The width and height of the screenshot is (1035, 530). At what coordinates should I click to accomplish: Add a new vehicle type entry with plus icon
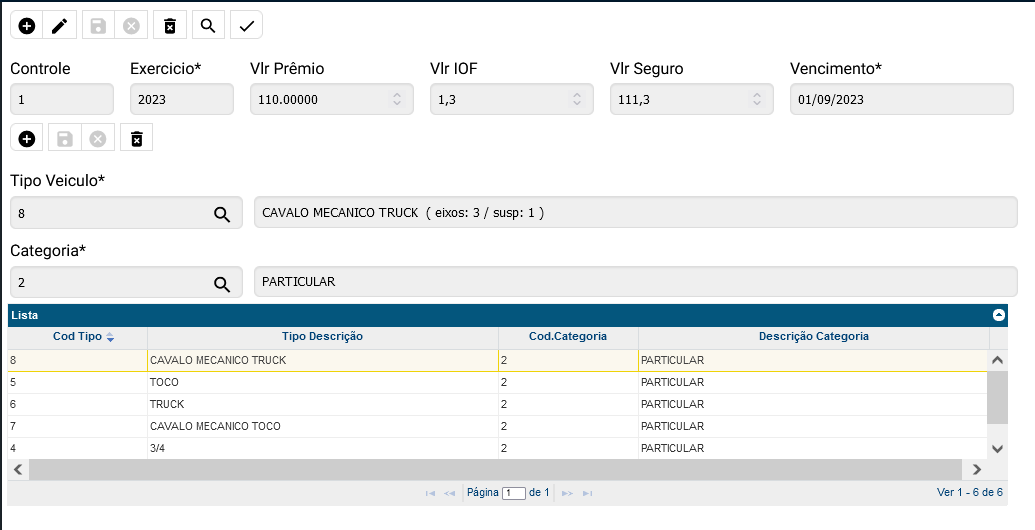(x=27, y=138)
